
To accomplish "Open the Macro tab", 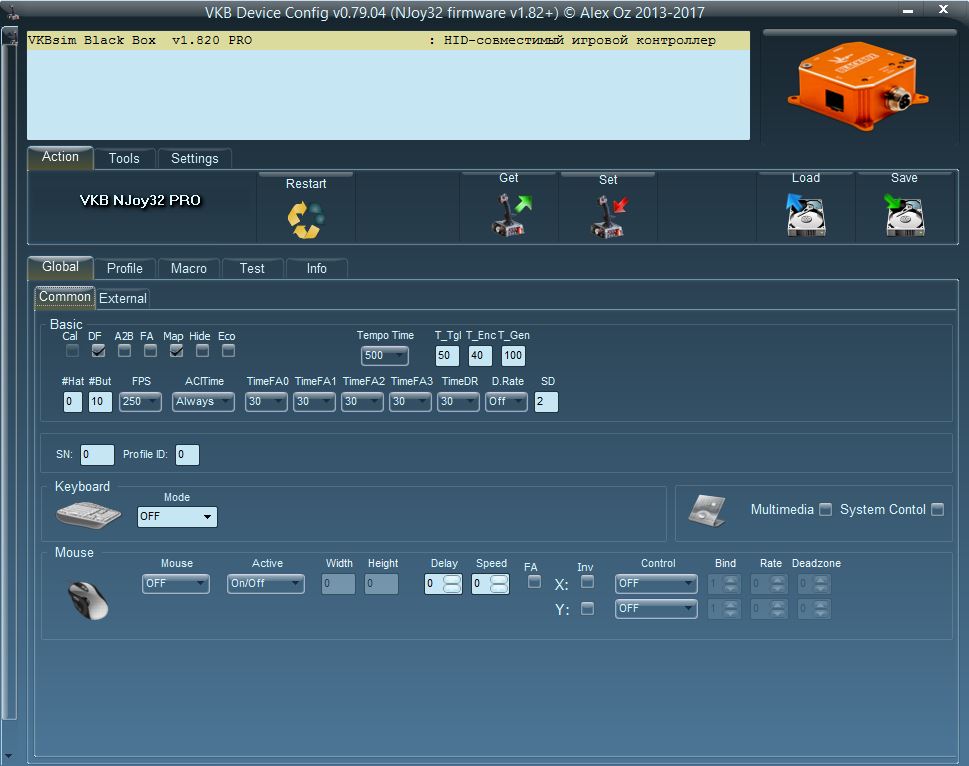I will click(x=188, y=269).
